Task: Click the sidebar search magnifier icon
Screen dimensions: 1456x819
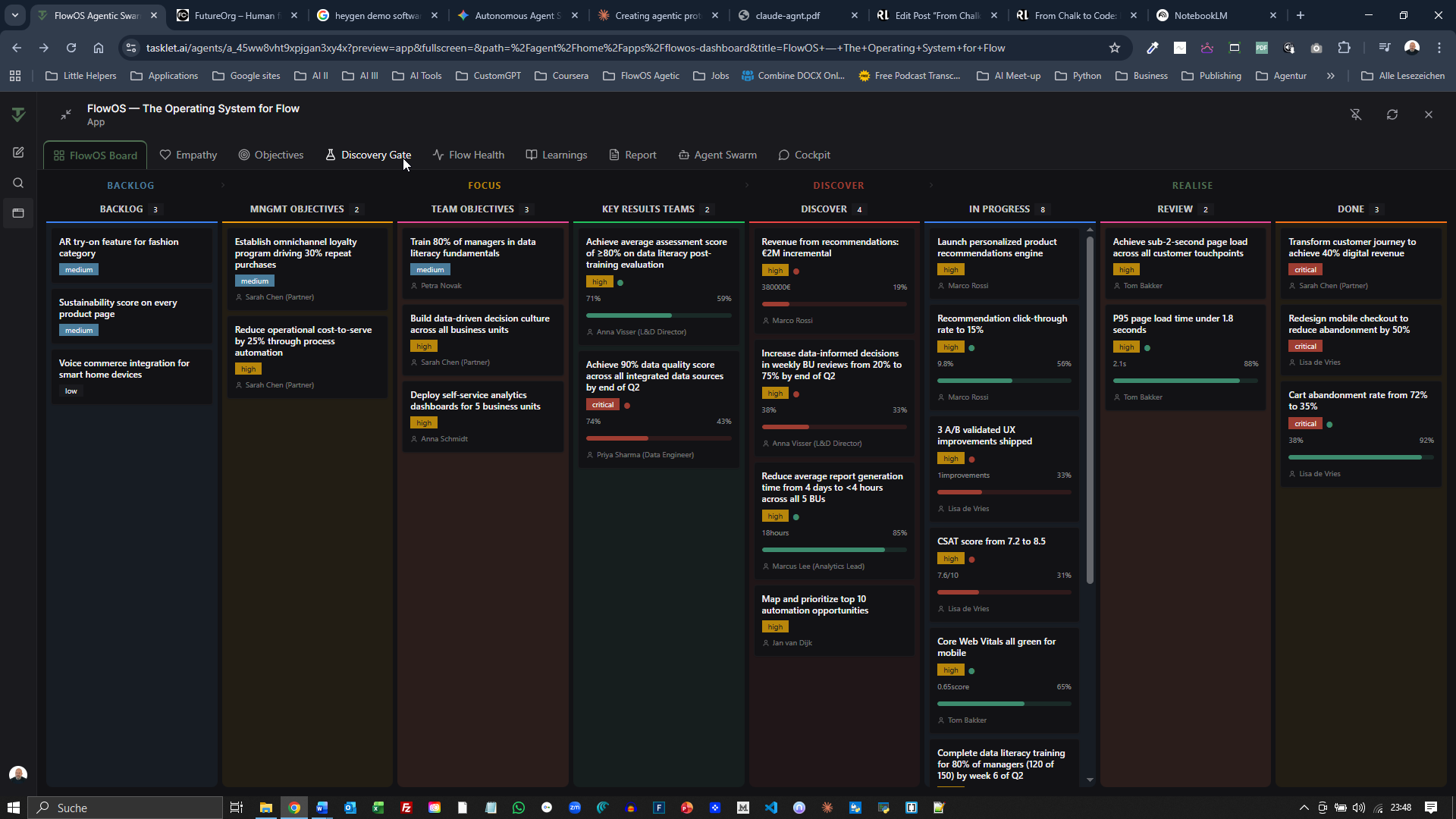Action: 18,183
